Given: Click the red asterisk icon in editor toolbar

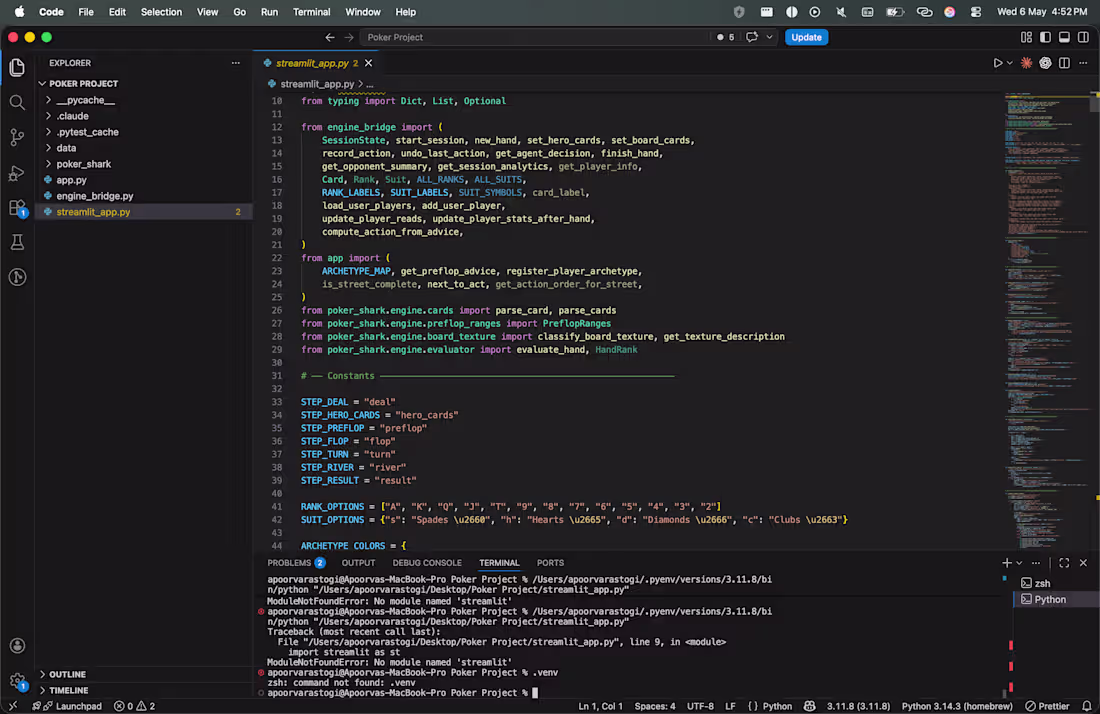Looking at the screenshot, I should tap(1026, 63).
